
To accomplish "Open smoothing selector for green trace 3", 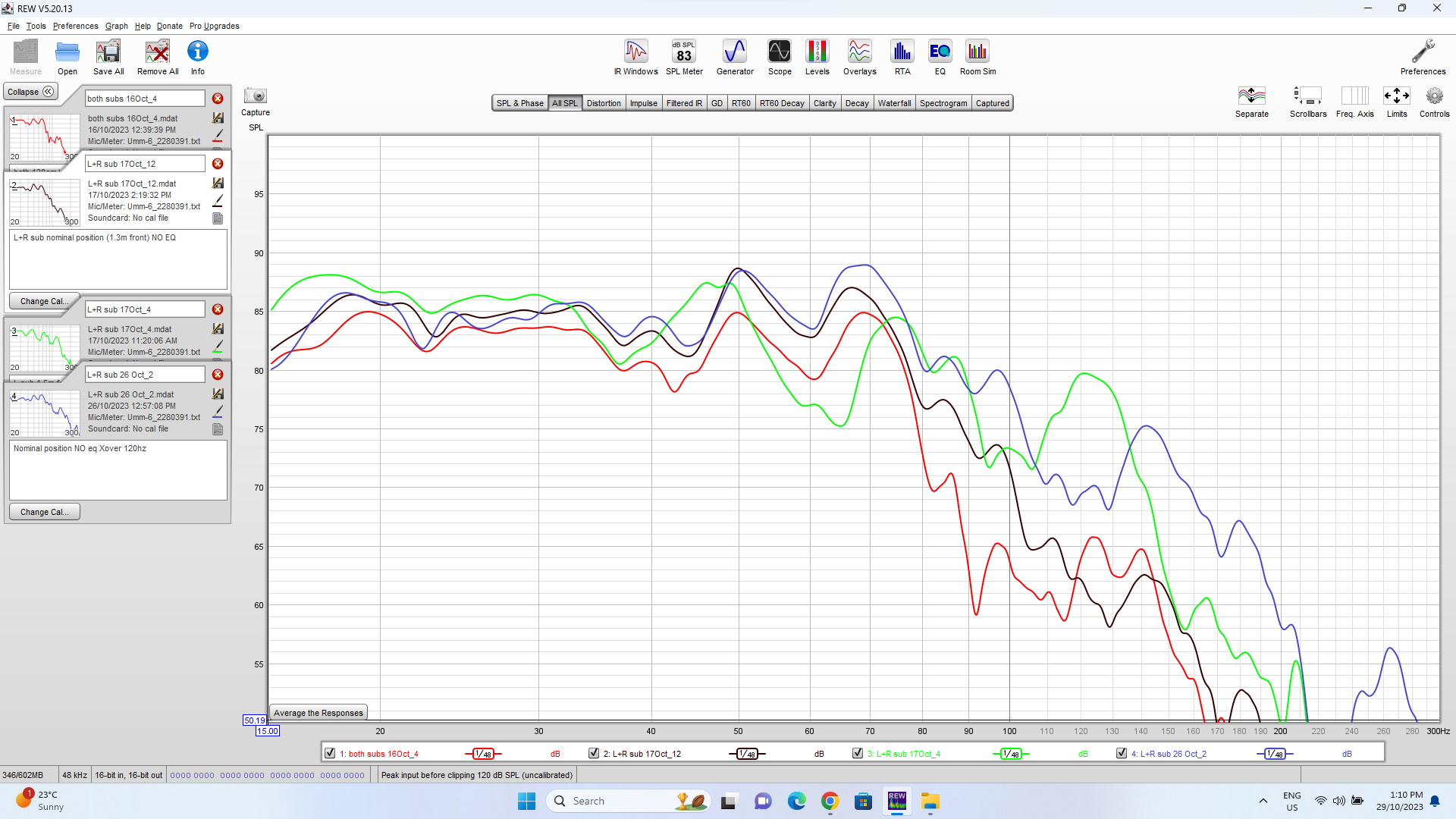I will click(1011, 754).
